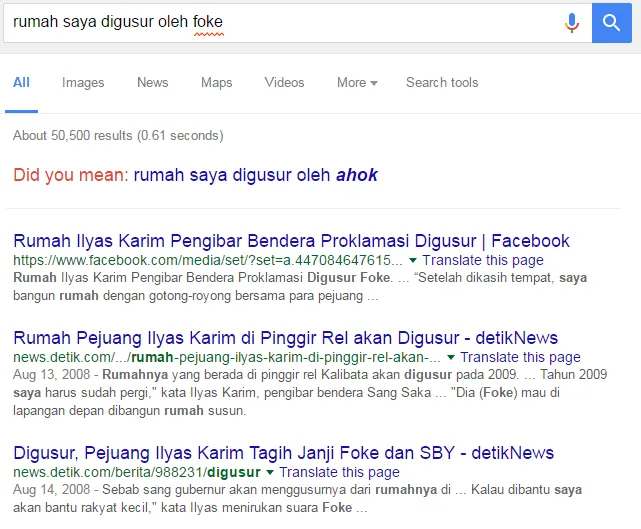Go to the Maps tab

pos(216,83)
